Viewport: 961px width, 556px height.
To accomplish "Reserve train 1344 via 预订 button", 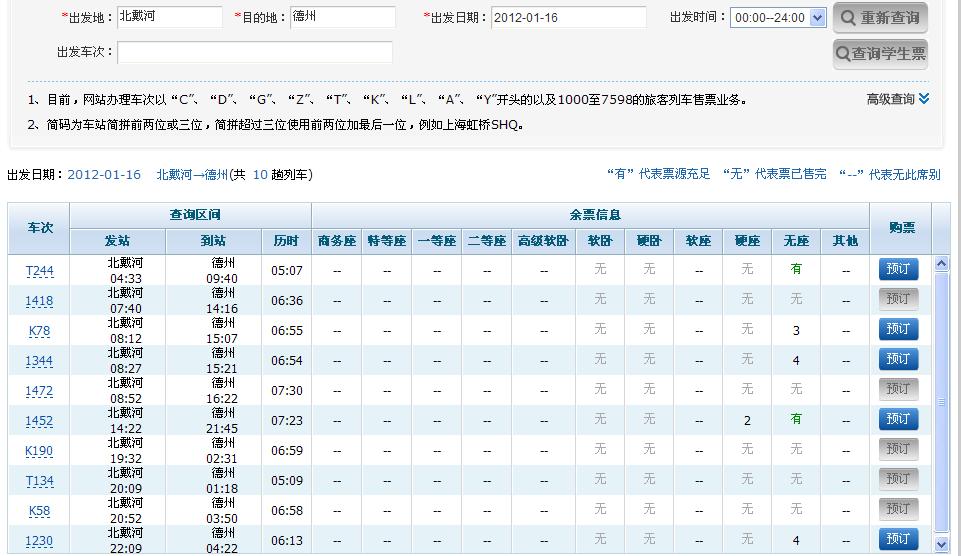I will coord(898,359).
